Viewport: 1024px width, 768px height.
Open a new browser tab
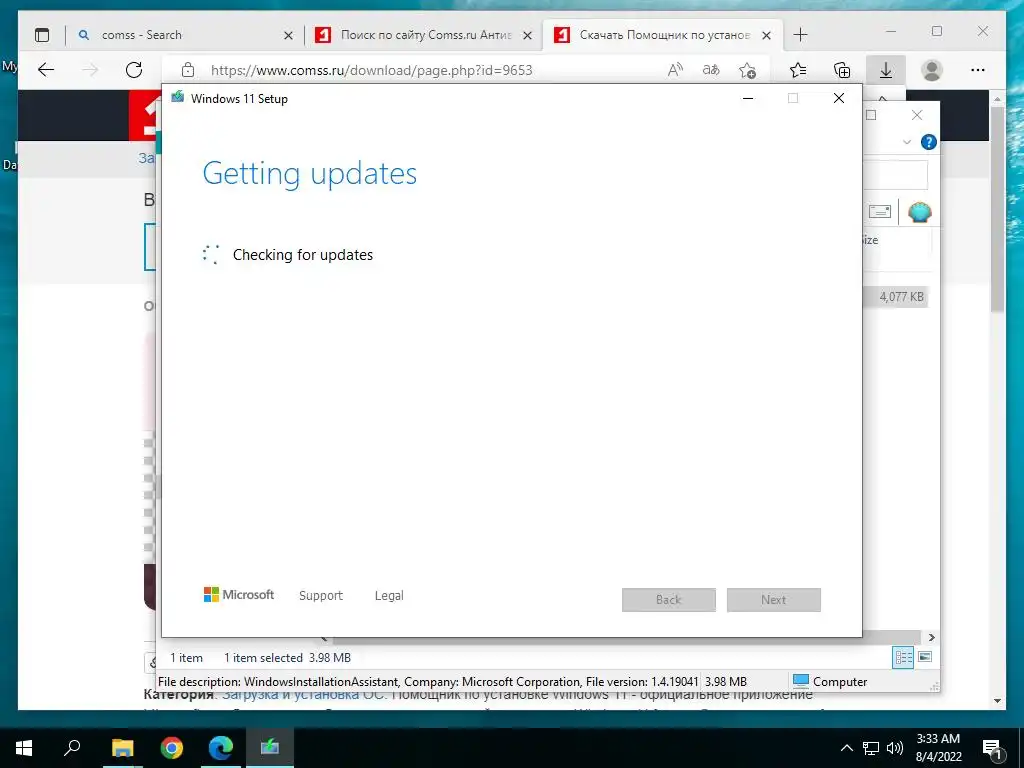coord(800,35)
